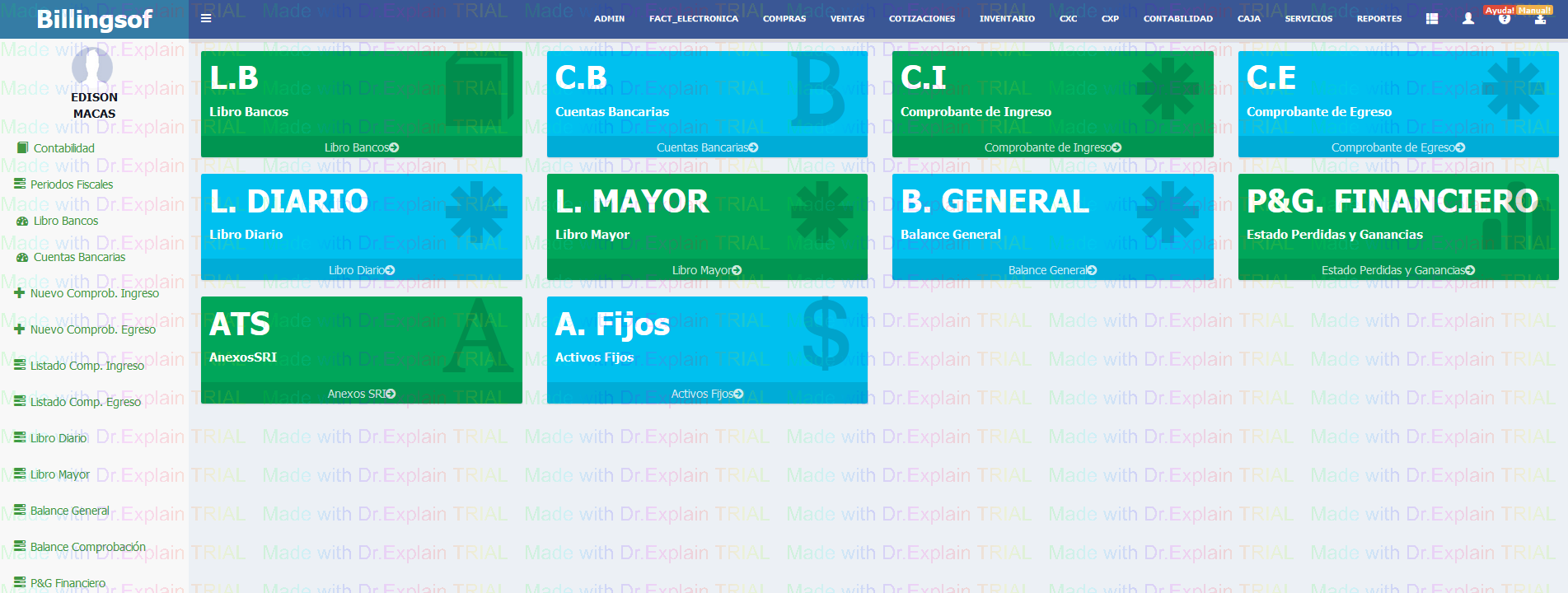This screenshot has width=1568, height=593.
Task: Open the Cuentas Bancarias tile link
Action: [x=706, y=147]
